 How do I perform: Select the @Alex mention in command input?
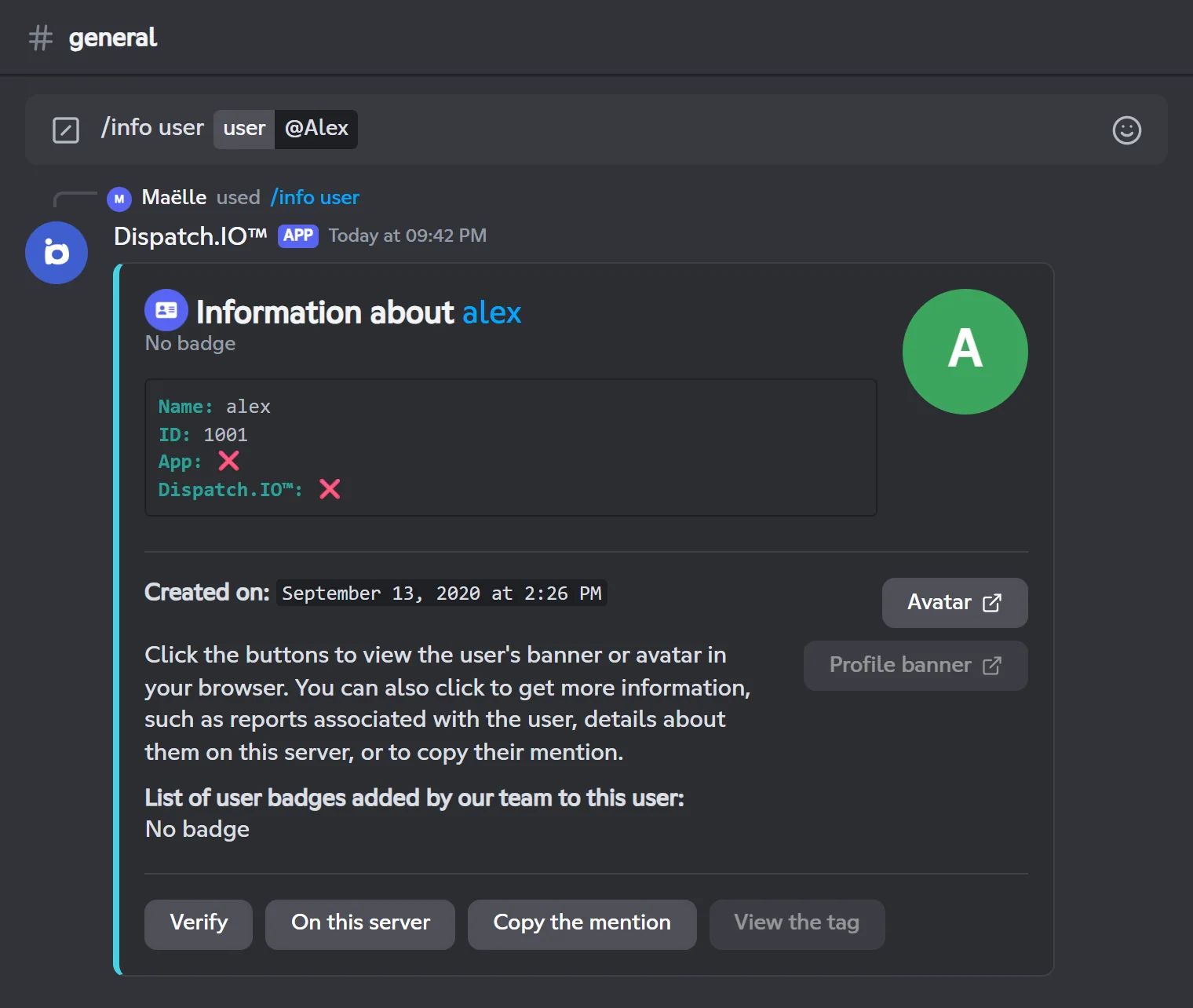(316, 129)
